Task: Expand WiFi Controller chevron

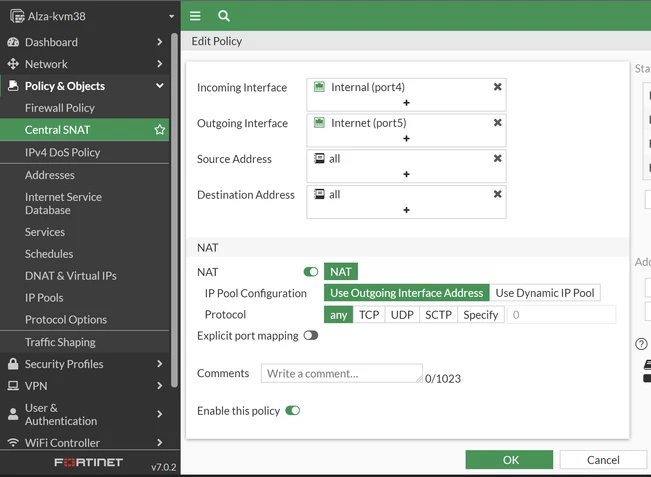Action: [159, 443]
